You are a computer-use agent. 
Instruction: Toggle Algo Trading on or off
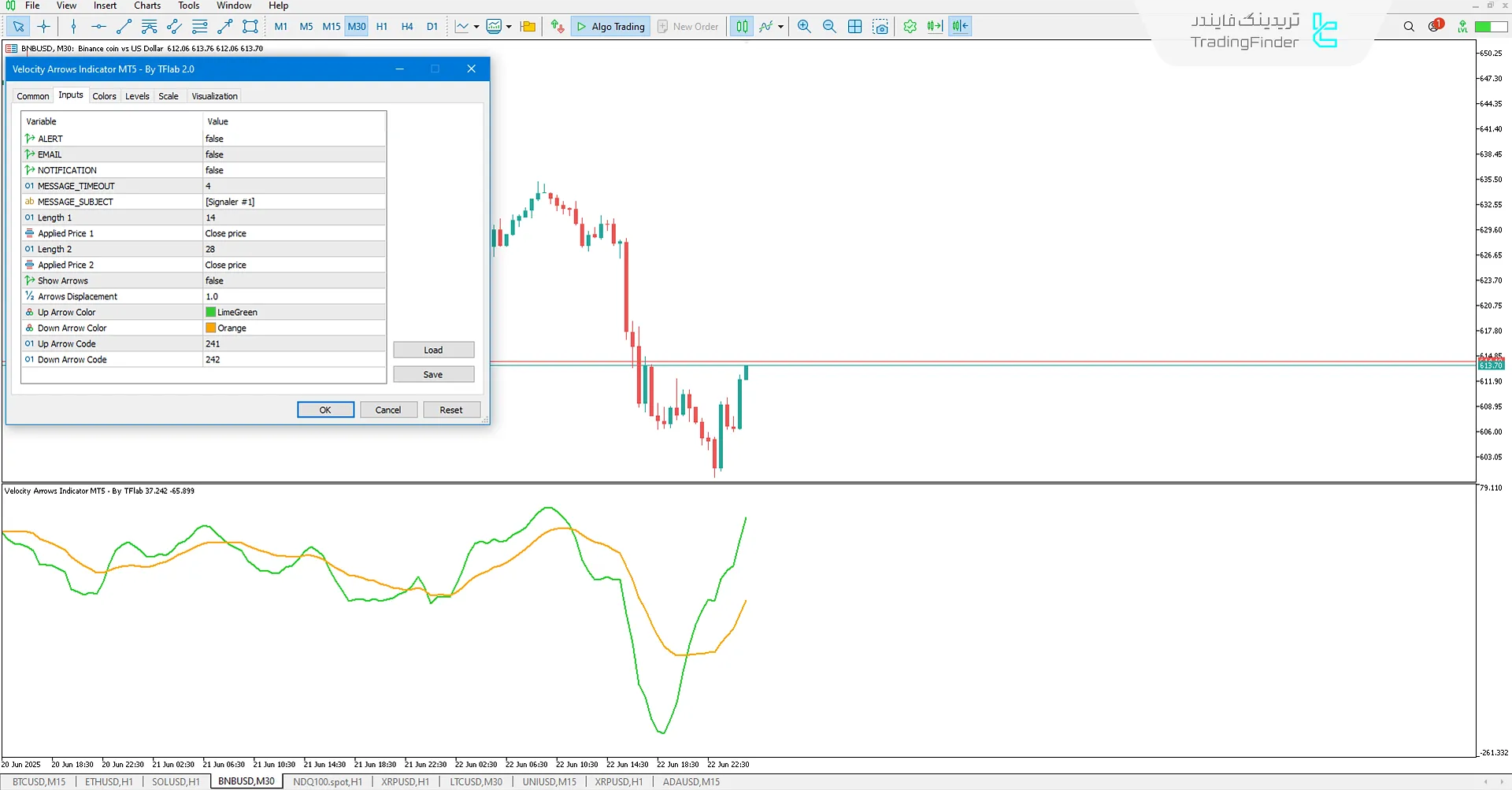[x=610, y=26]
